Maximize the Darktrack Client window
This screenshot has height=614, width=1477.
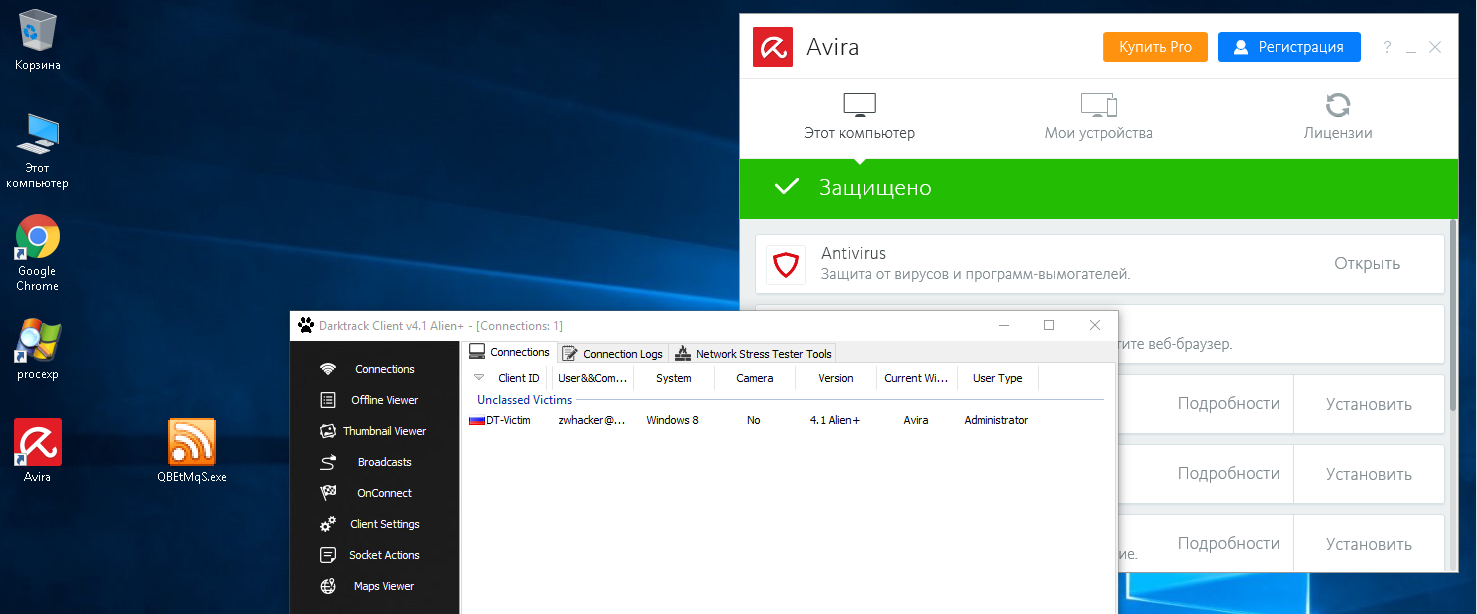pyautogui.click(x=1049, y=325)
